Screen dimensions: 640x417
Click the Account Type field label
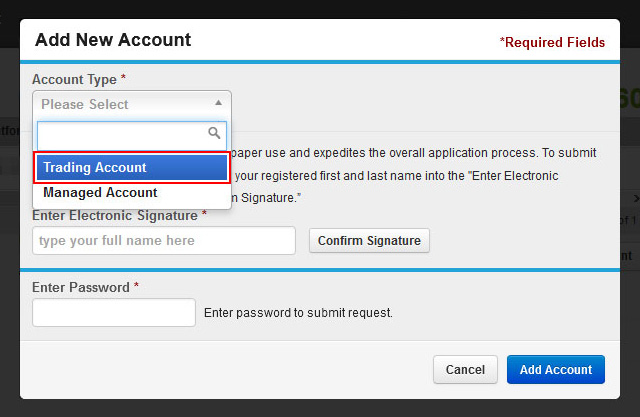[x=78, y=79]
